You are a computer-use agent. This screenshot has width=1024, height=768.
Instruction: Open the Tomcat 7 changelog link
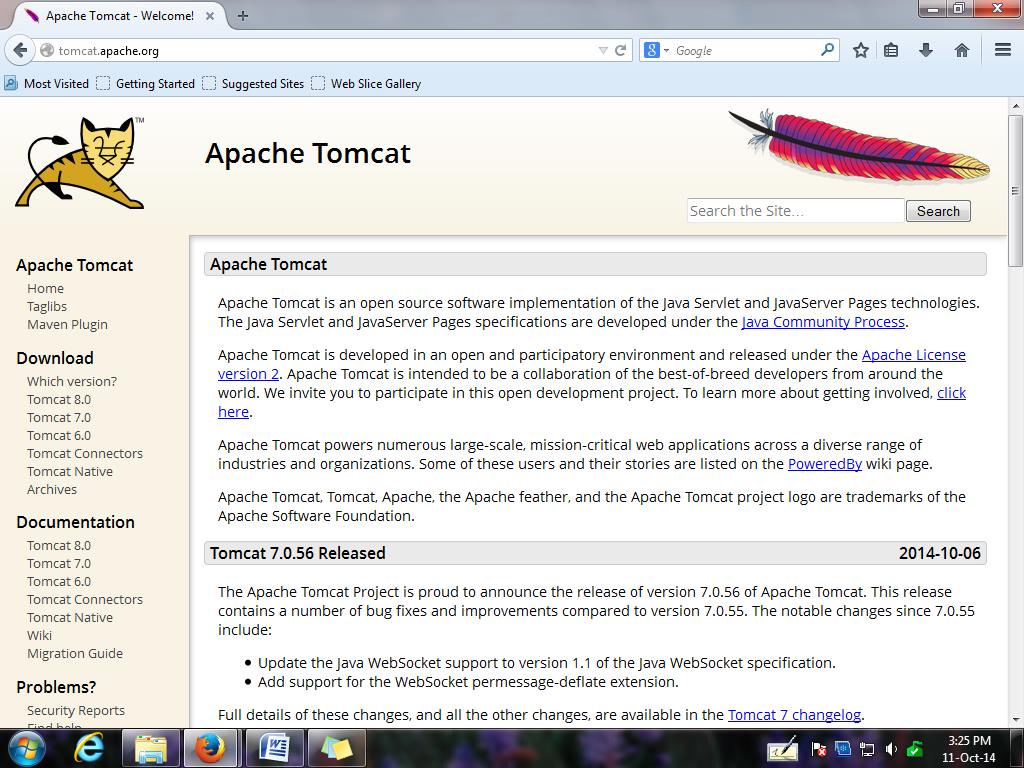point(794,714)
